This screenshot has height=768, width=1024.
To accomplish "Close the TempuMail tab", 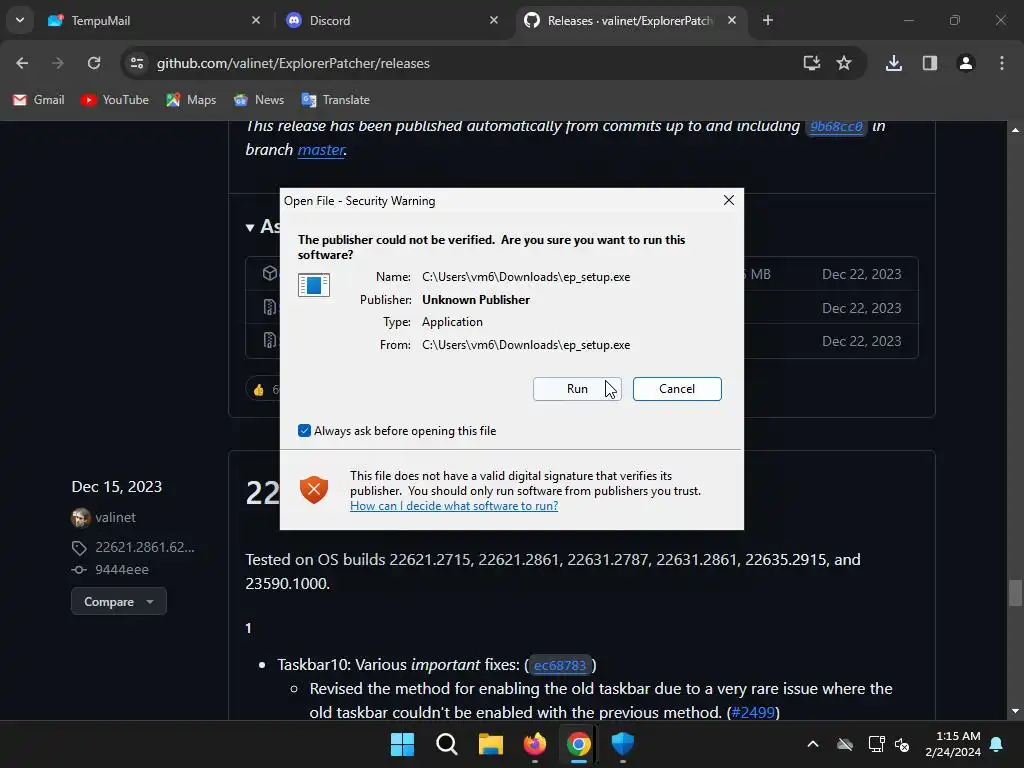I will (256, 20).
